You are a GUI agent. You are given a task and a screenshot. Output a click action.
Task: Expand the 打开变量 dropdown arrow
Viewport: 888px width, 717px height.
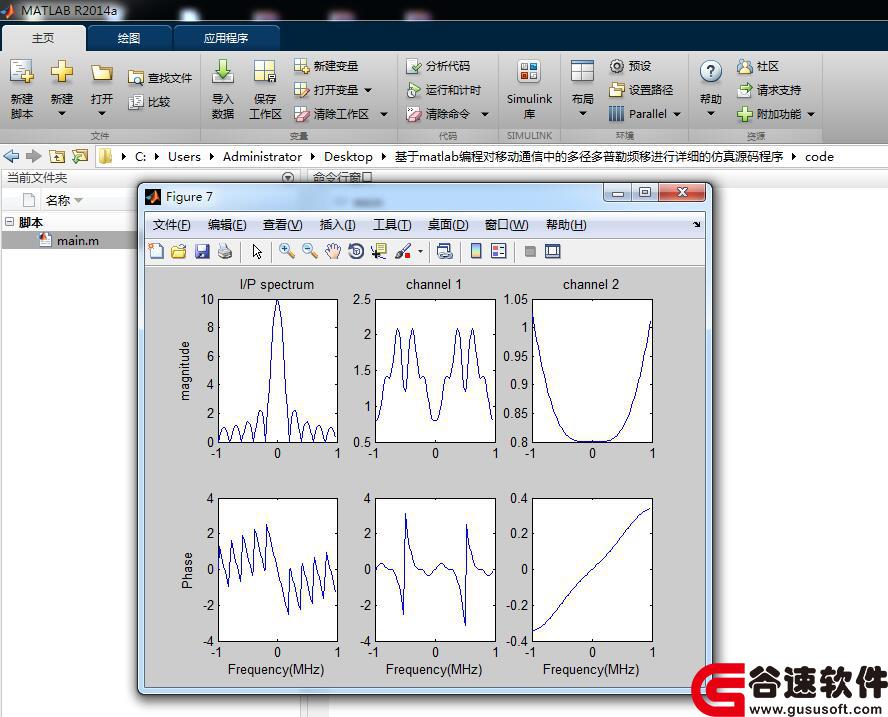coord(368,90)
